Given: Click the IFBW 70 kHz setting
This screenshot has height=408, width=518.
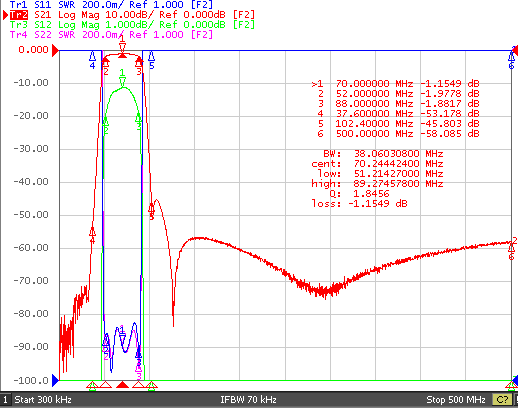Looking at the screenshot, I should 248,399.
